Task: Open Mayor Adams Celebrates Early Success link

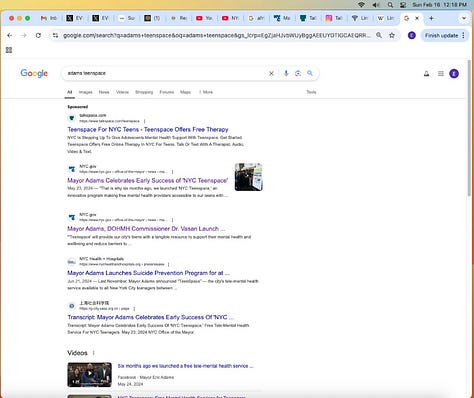Action: coord(148,180)
